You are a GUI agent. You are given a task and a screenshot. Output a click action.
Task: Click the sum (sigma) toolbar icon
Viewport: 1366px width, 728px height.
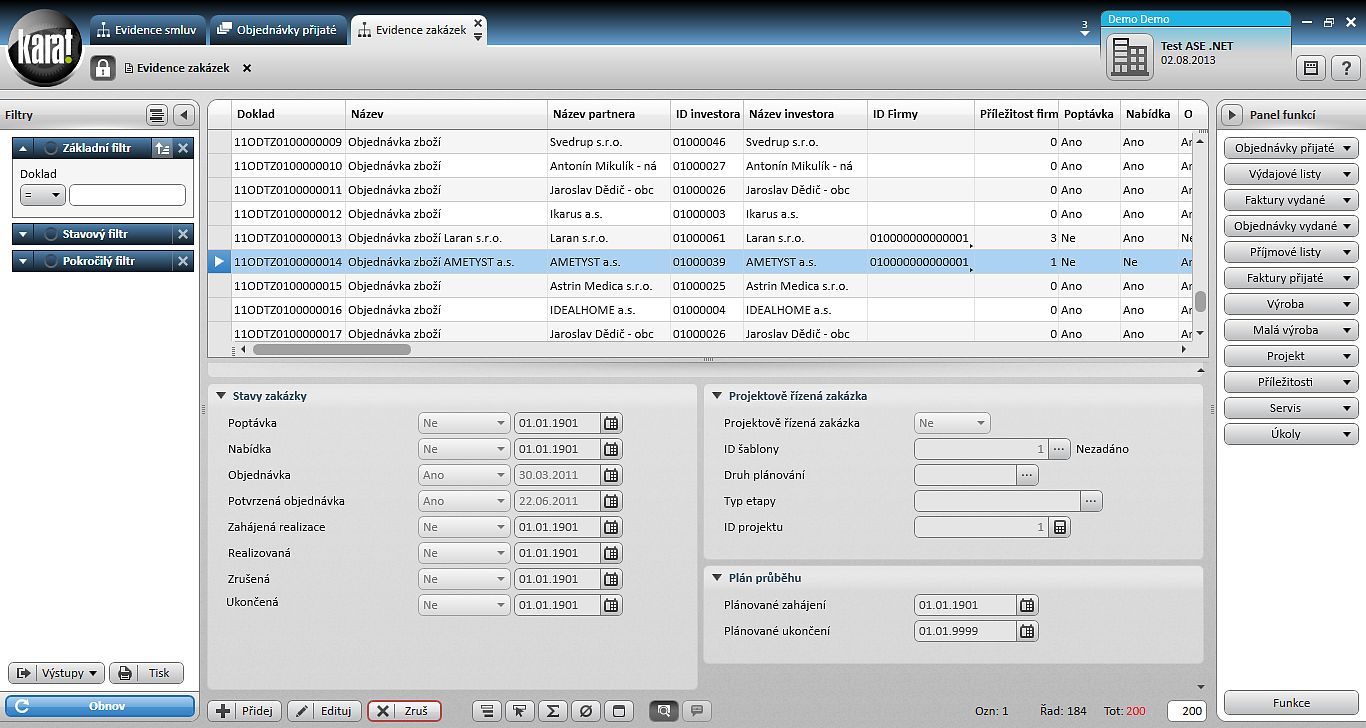pyautogui.click(x=552, y=711)
